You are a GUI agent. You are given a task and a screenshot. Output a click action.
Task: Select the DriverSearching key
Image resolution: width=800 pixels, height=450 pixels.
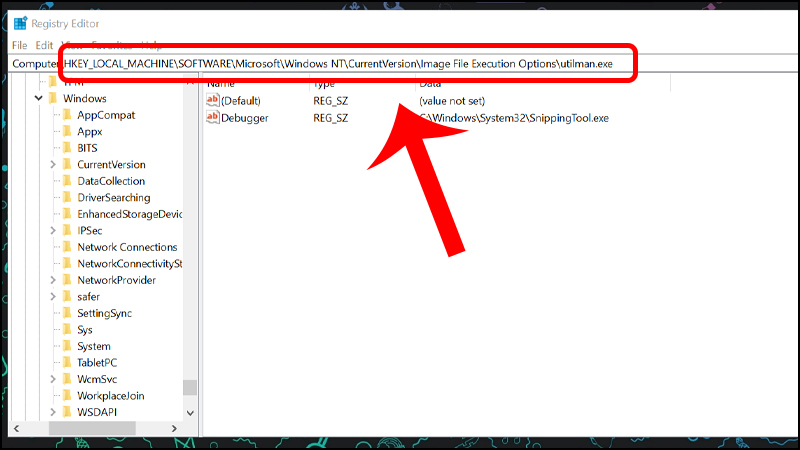[114, 197]
